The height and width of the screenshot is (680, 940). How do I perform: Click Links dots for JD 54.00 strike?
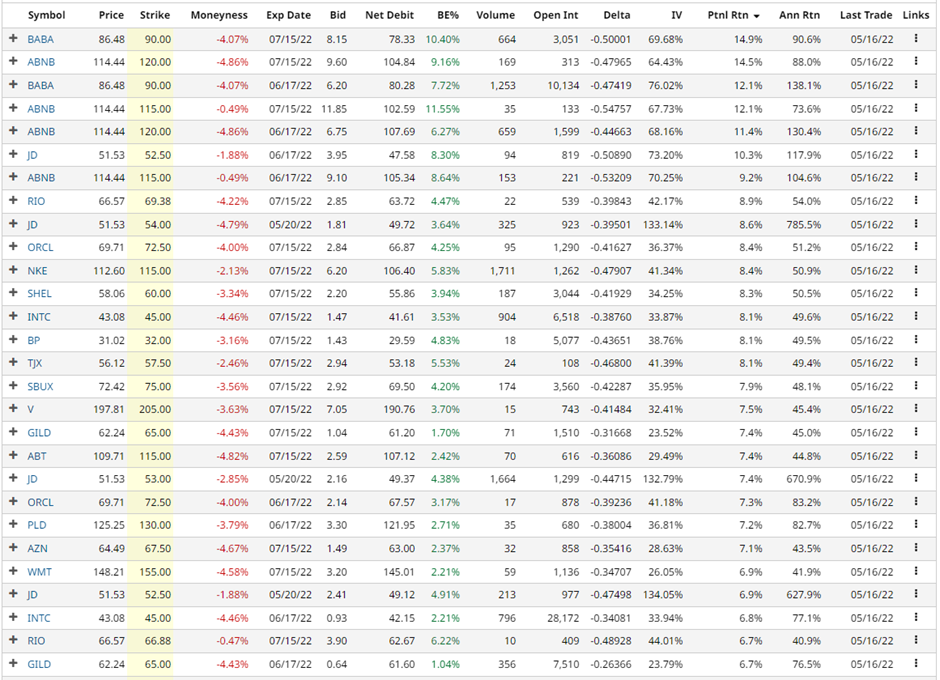click(x=915, y=224)
